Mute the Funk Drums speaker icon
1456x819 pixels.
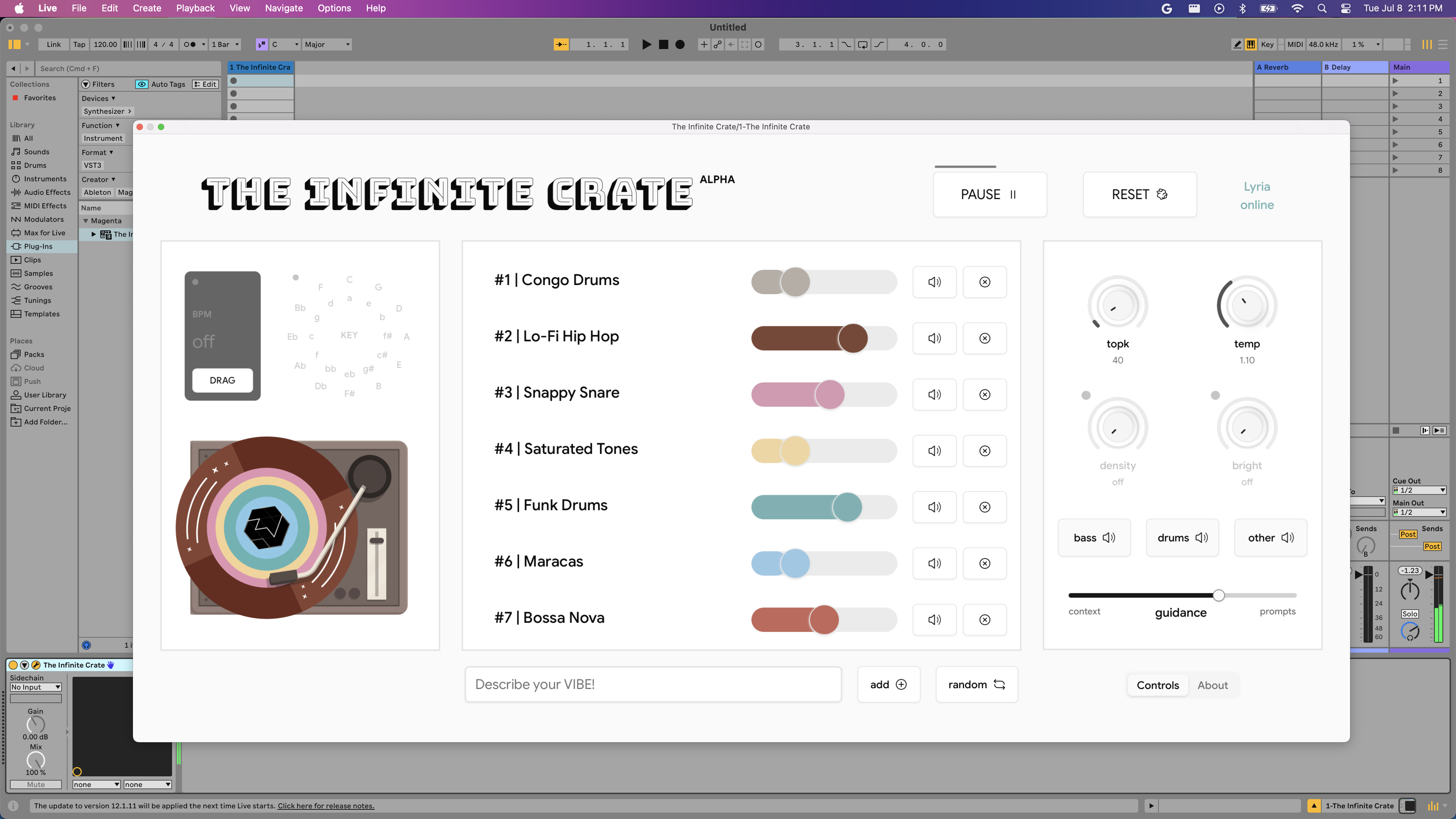(x=934, y=507)
